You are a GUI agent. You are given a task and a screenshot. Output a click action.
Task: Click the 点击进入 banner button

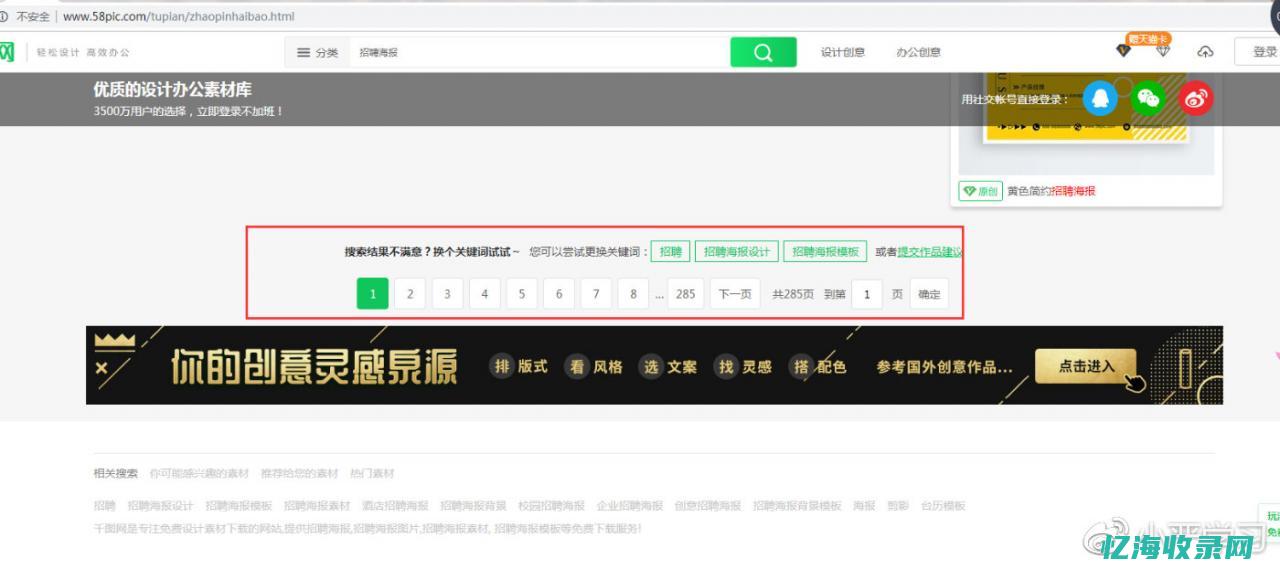click(1087, 366)
